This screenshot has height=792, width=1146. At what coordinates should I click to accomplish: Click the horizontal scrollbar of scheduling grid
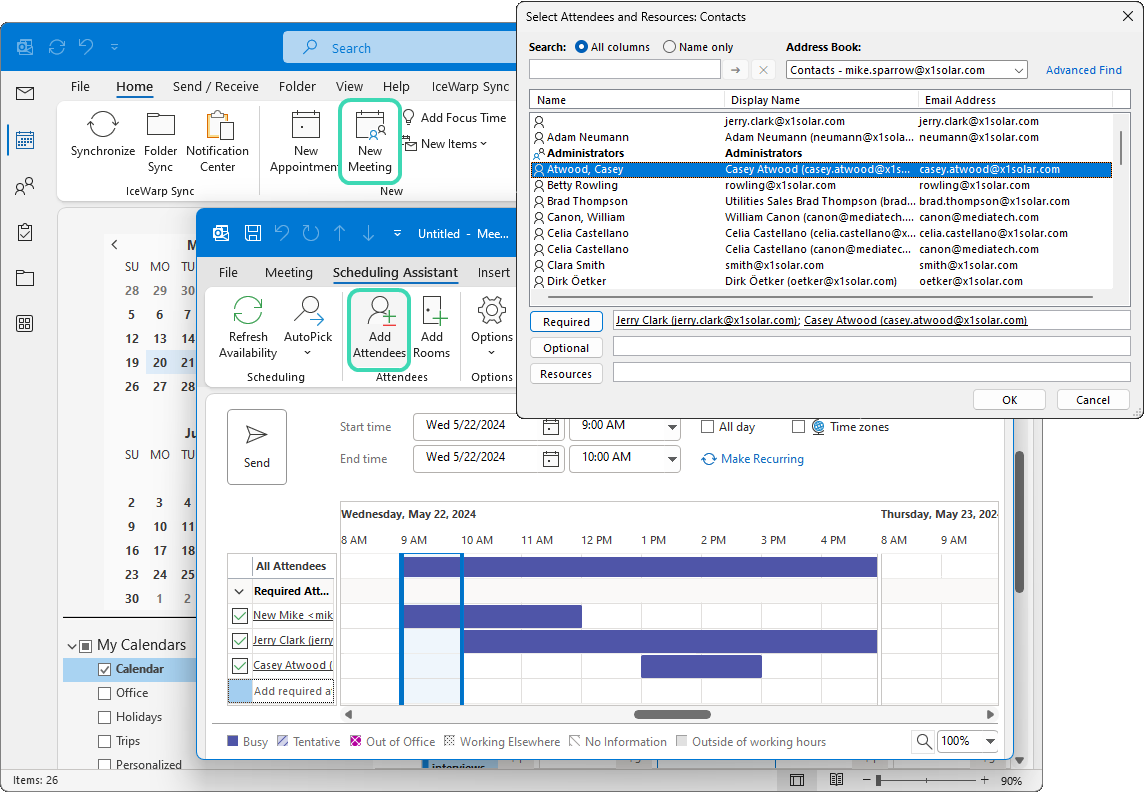(x=672, y=715)
